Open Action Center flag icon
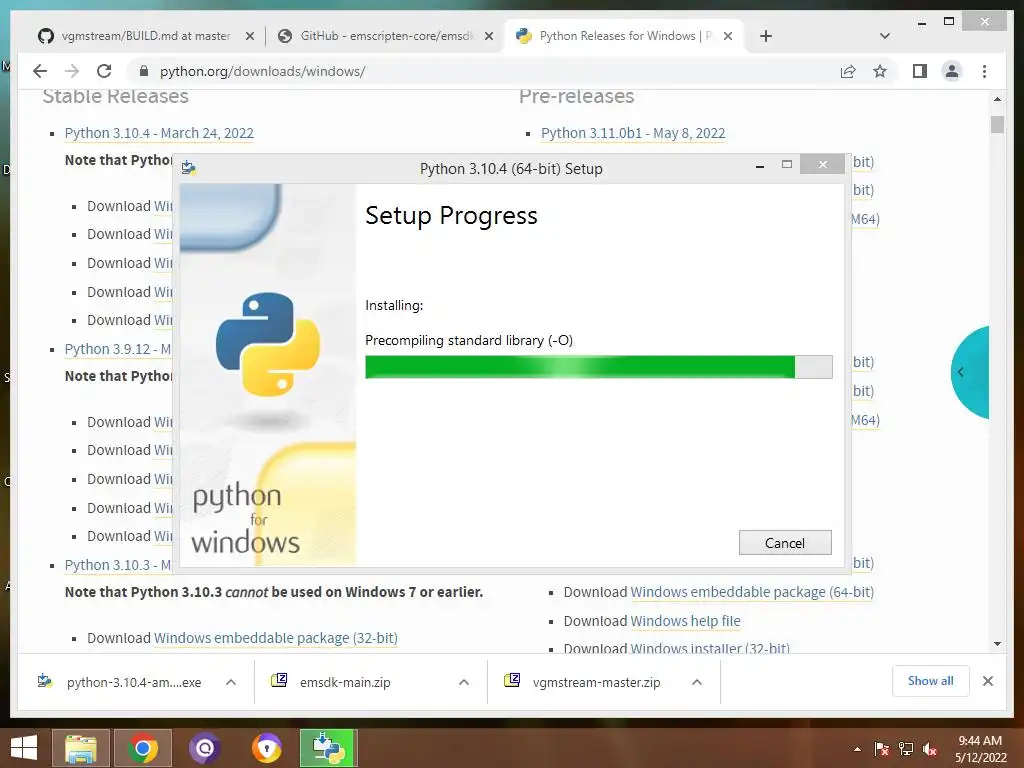This screenshot has width=1024, height=768. [882, 749]
